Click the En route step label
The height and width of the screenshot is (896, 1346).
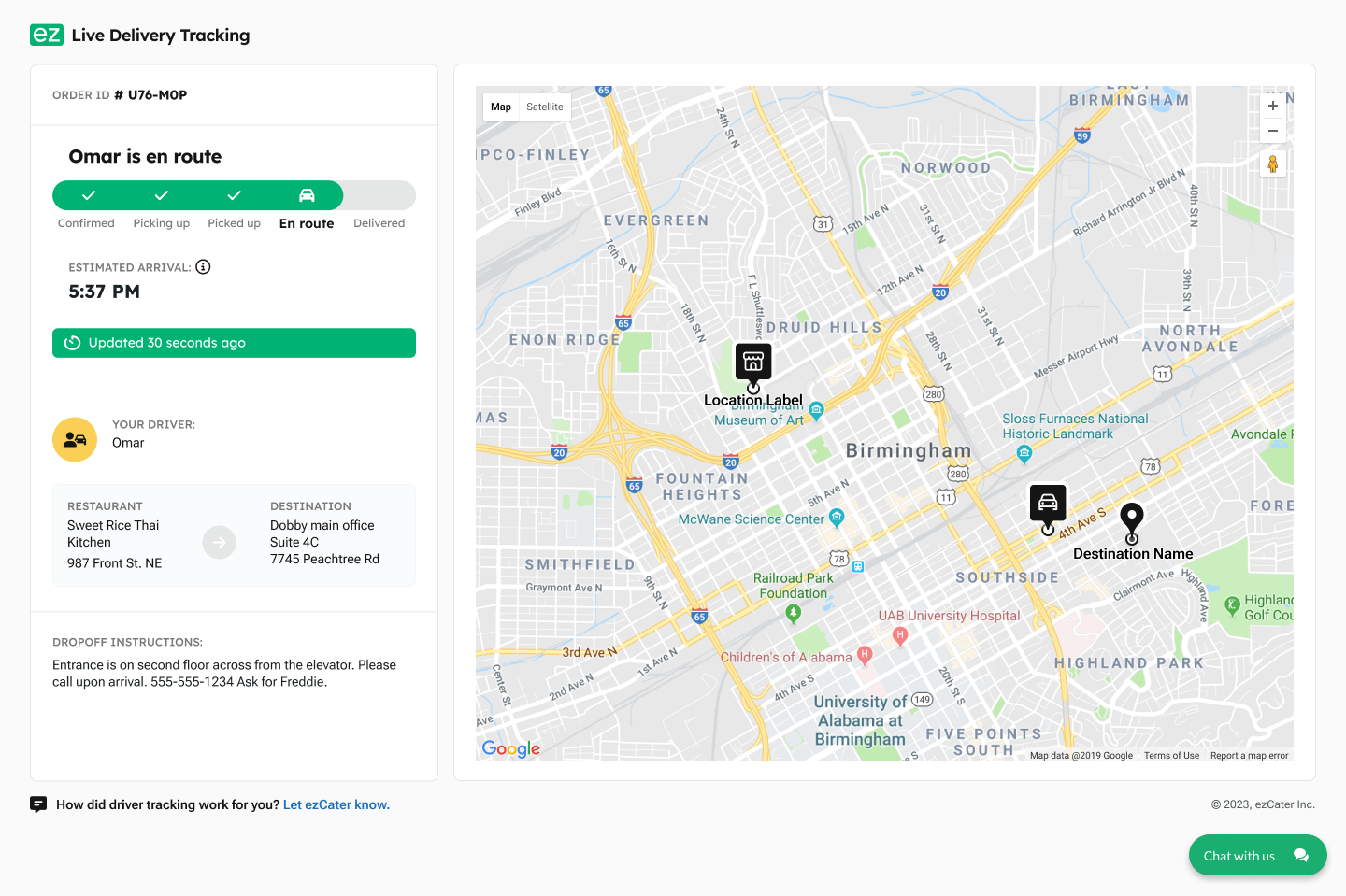pyautogui.click(x=307, y=223)
